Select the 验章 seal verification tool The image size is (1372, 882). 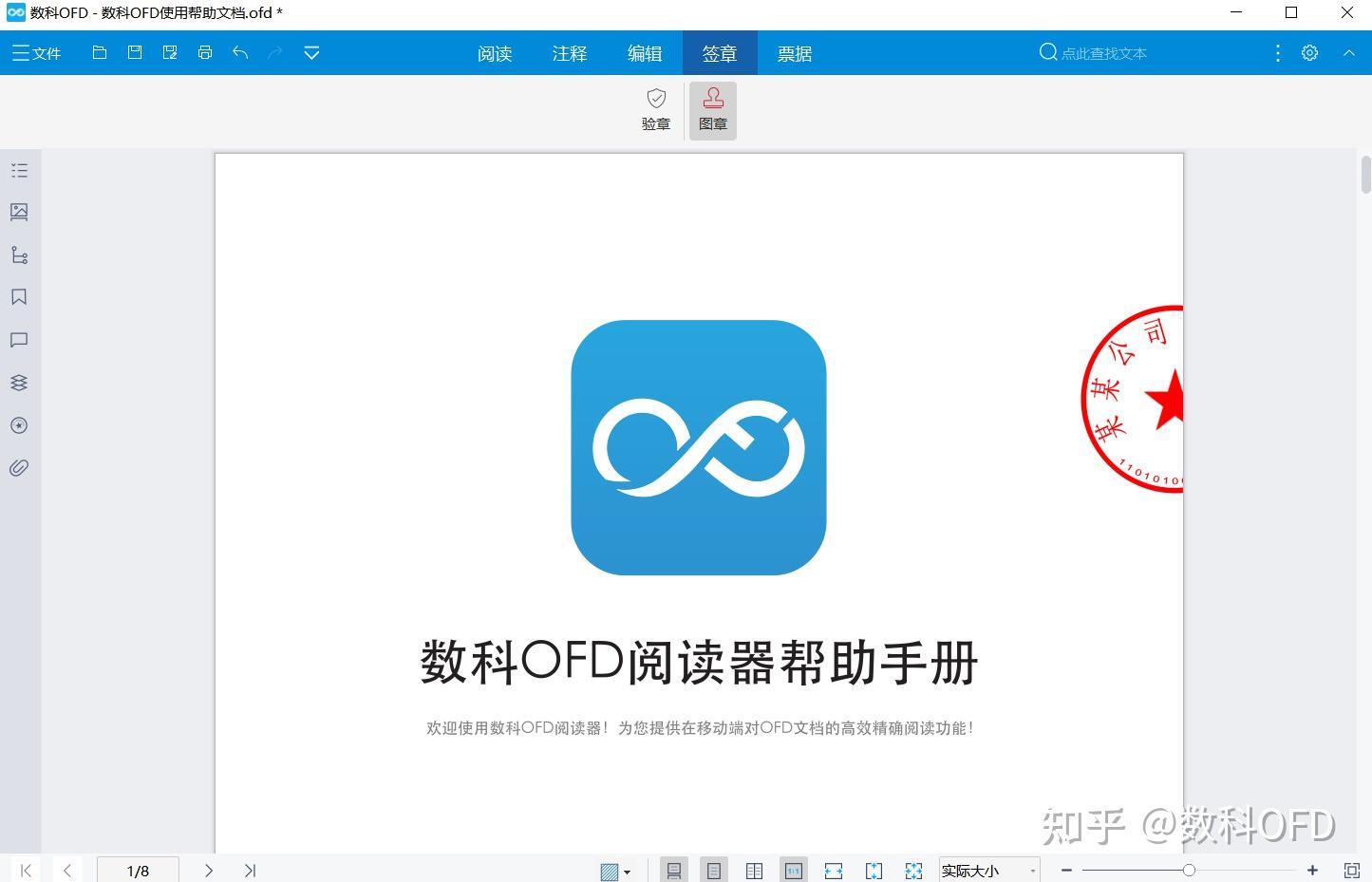point(655,108)
